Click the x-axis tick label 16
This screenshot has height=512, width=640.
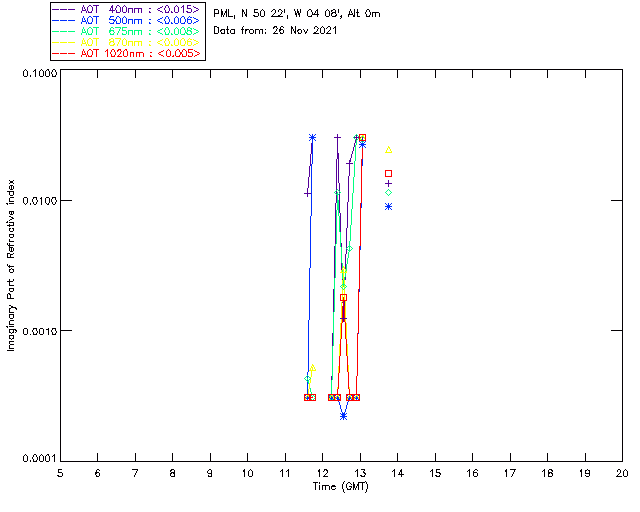coord(473,473)
